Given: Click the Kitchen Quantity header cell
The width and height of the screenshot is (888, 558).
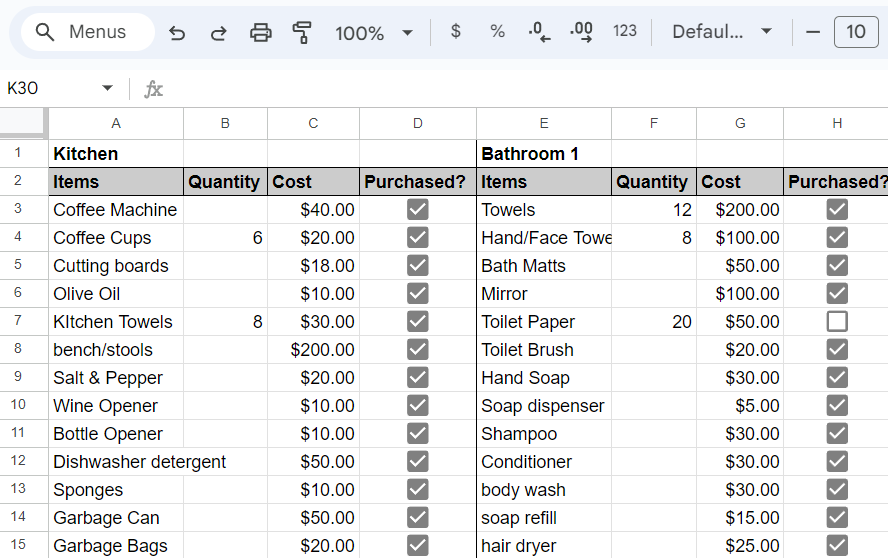Looking at the screenshot, I should point(225,182).
